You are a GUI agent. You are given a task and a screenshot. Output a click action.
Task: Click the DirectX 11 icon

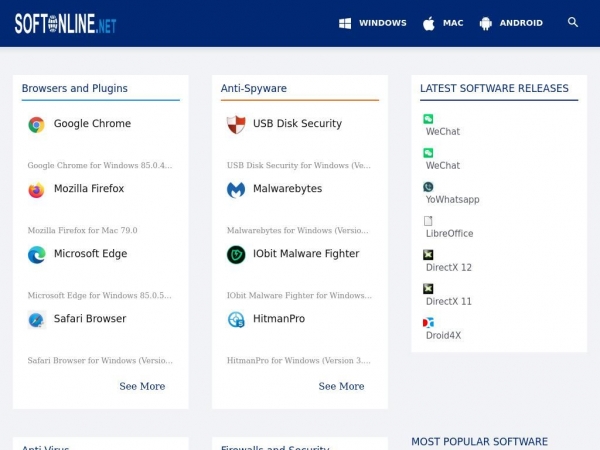(x=428, y=289)
